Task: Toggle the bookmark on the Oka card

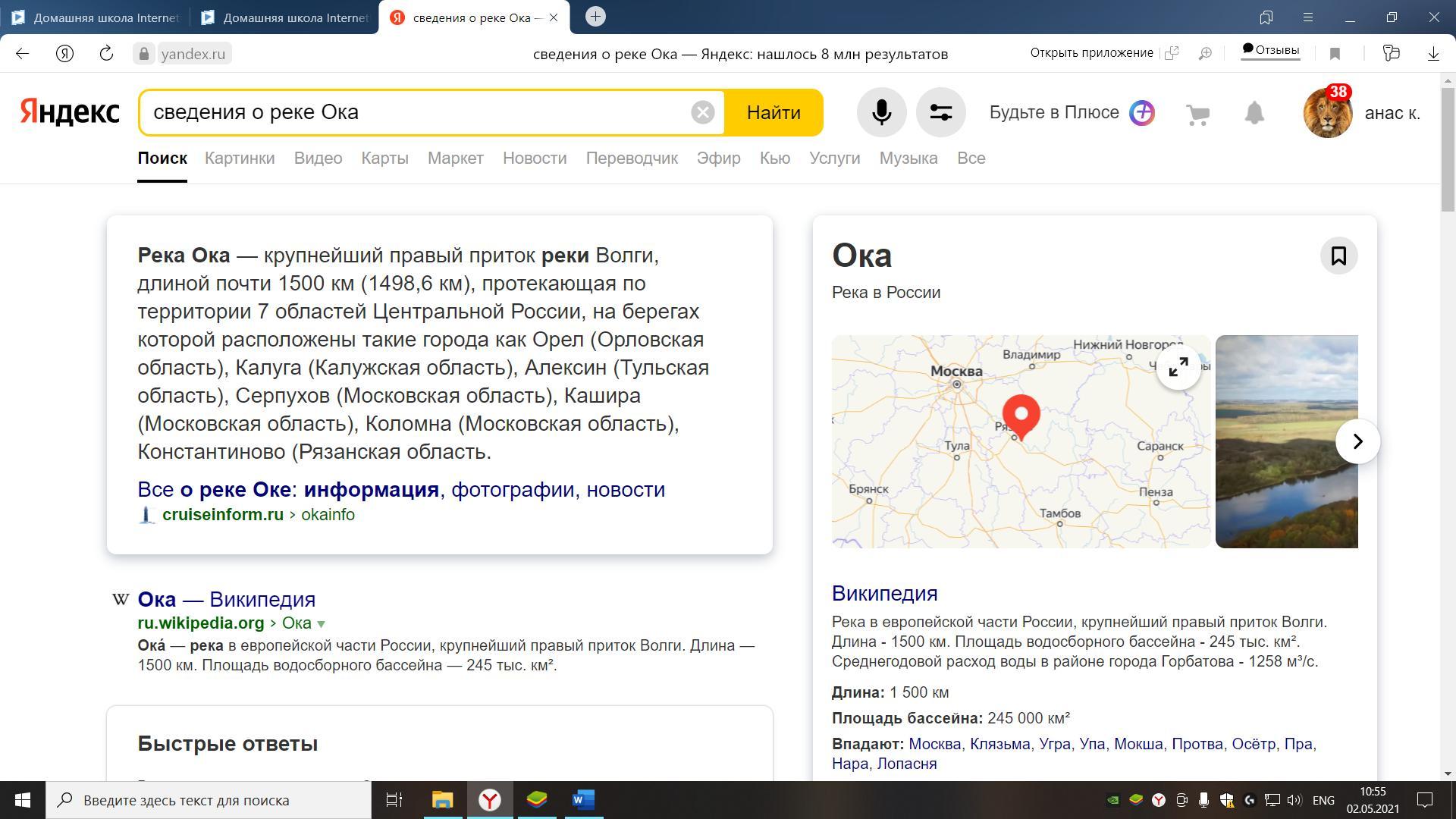Action: click(x=1338, y=256)
